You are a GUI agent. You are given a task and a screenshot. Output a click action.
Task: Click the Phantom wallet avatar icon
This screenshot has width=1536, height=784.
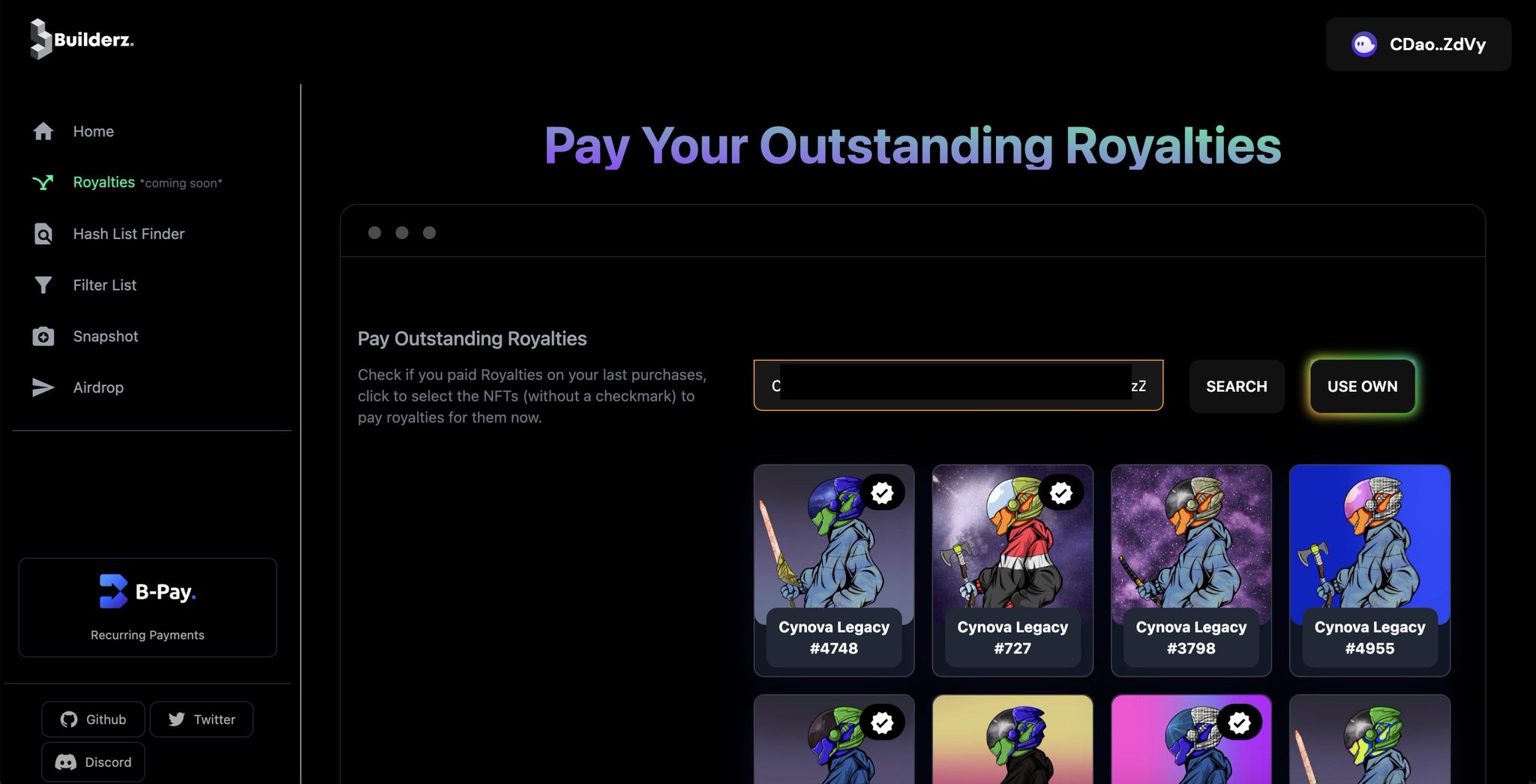coord(1363,44)
